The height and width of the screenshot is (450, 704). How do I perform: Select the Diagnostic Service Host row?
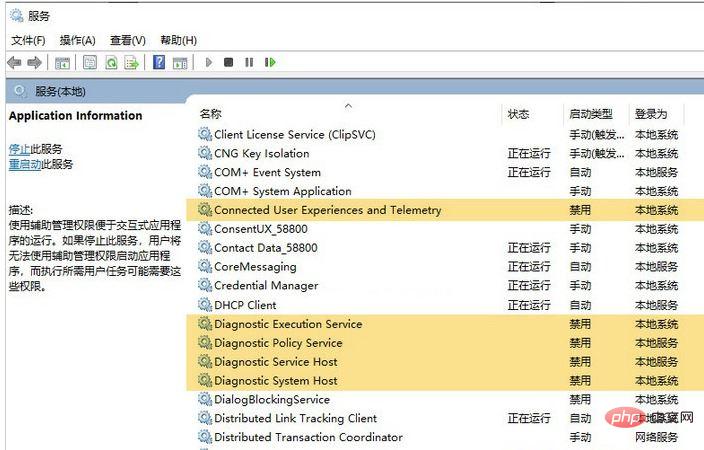(x=445, y=362)
